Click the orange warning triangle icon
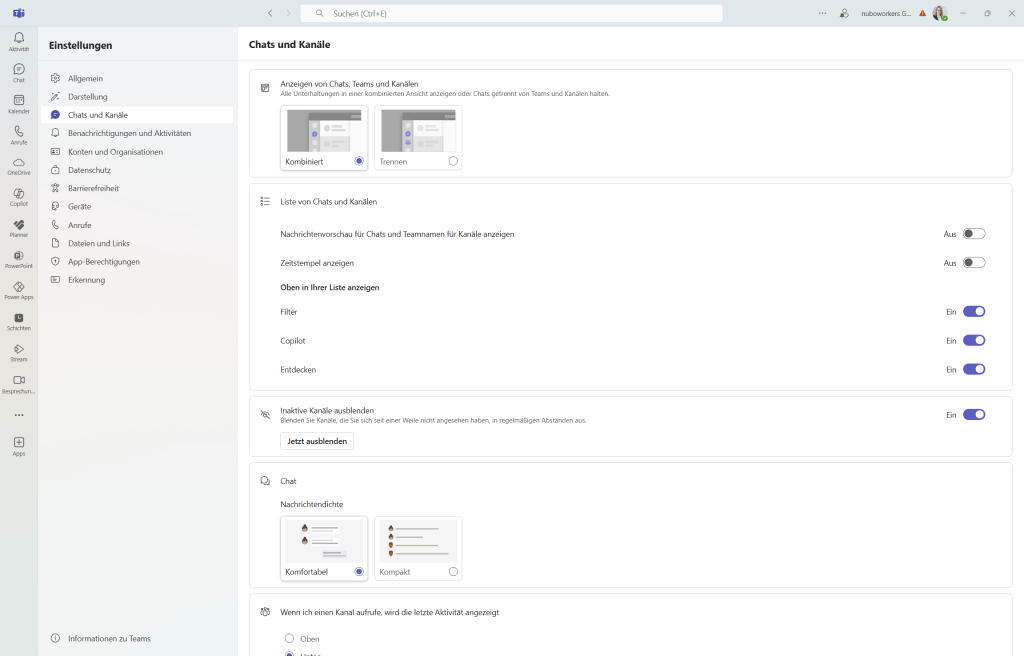Image resolution: width=1024 pixels, height=656 pixels. 922,13
